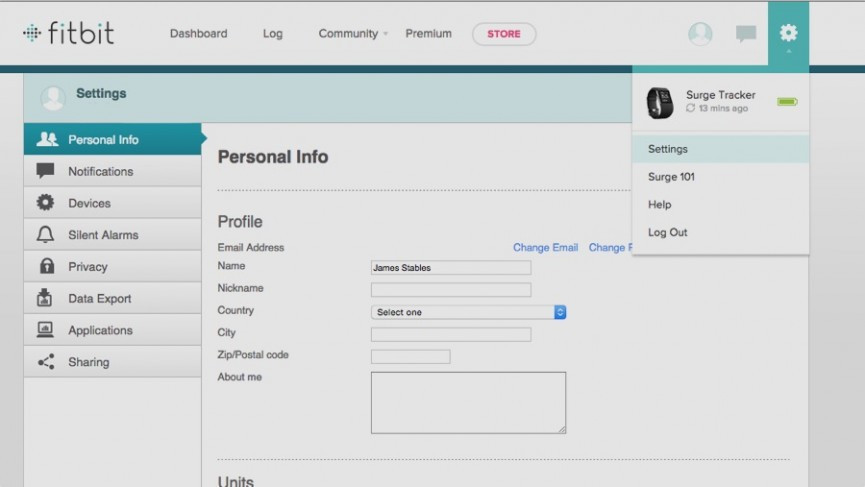Image resolution: width=865 pixels, height=487 pixels.
Task: Click the Sharing icon in sidebar
Action: tap(46, 362)
